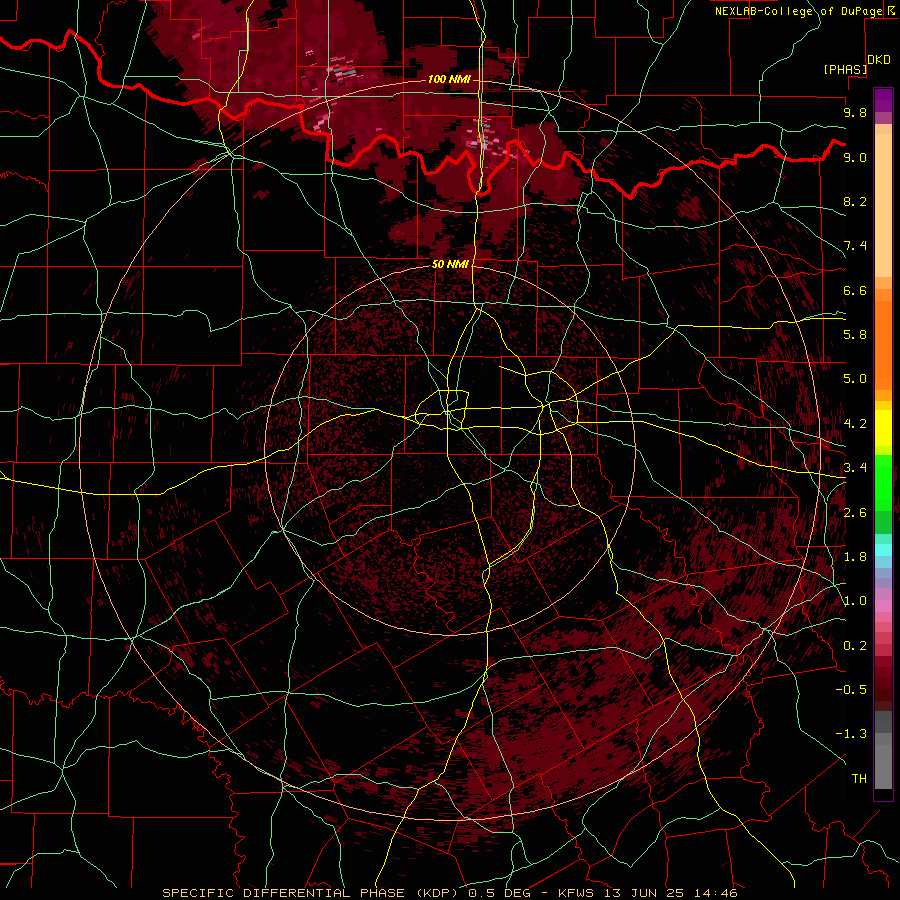The height and width of the screenshot is (900, 900).
Task: Click the 0.5 DEG elevation text in caption
Action: [x=498, y=893]
